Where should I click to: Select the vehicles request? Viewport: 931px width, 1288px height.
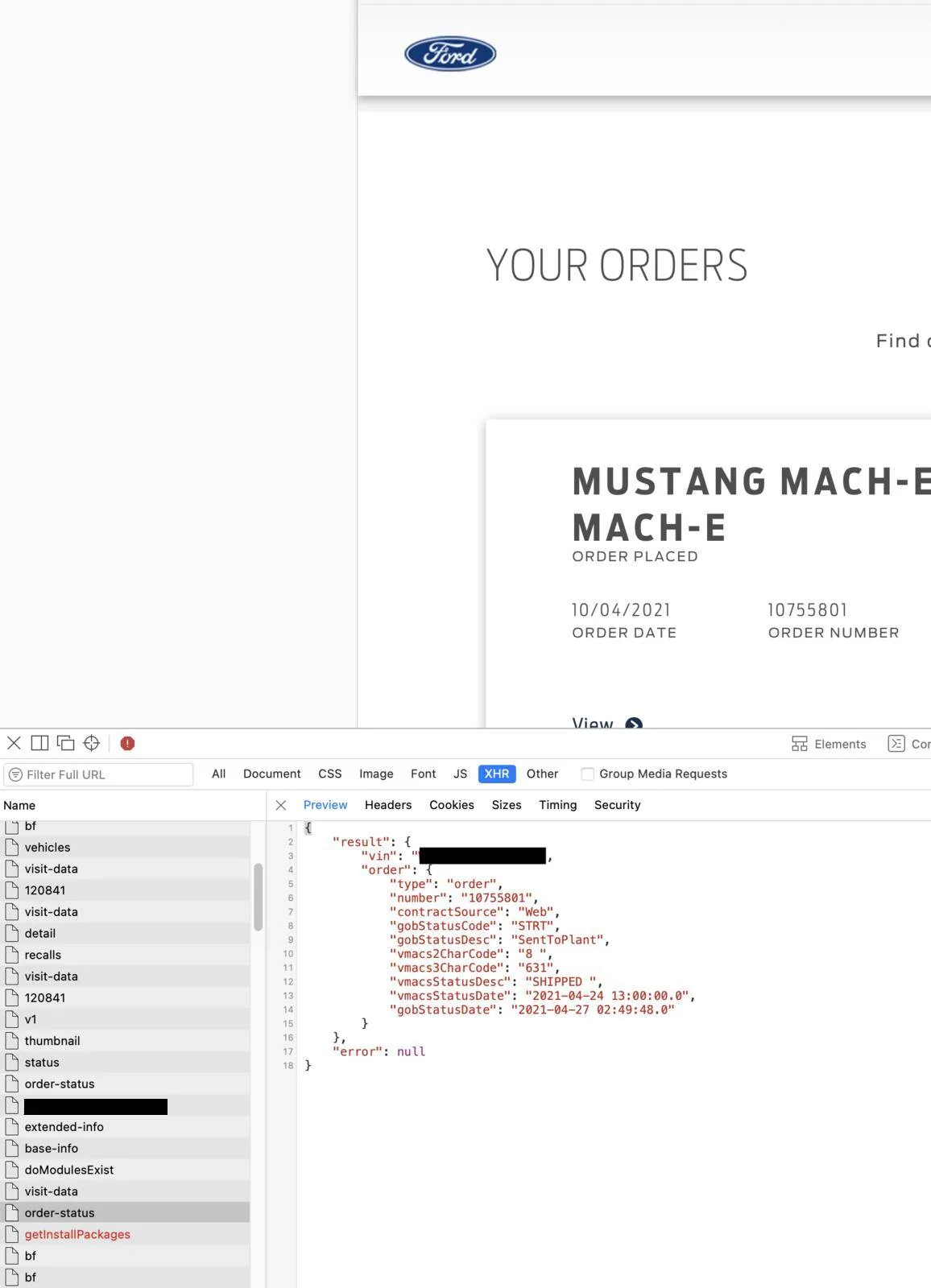pyautogui.click(x=125, y=848)
